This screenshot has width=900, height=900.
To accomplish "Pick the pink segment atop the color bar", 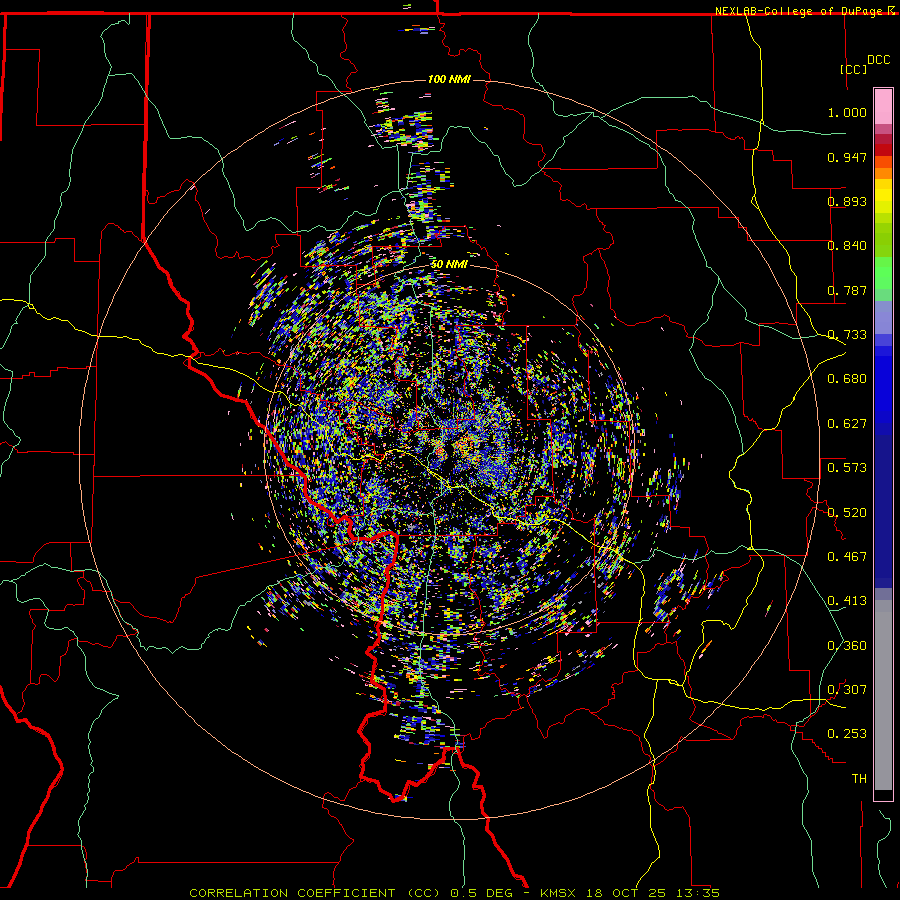I will click(883, 107).
